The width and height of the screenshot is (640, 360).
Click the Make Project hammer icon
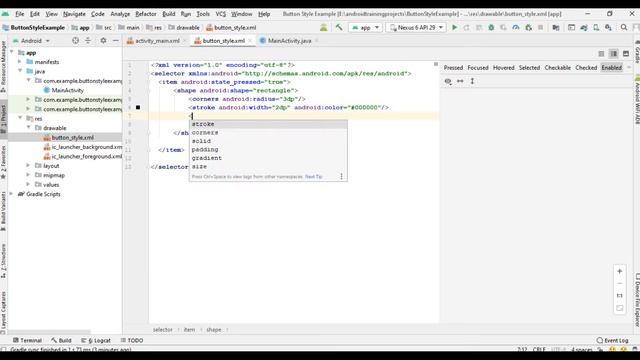[339, 27]
